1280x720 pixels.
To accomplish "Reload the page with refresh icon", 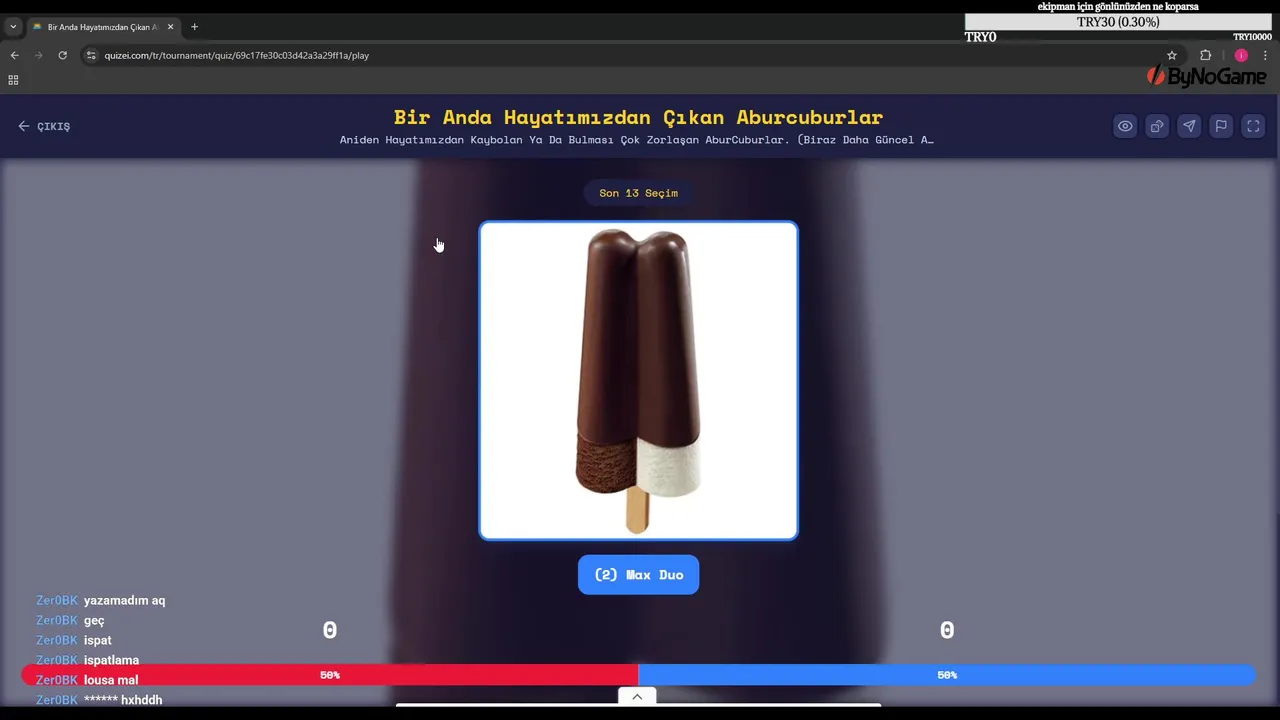I will click(x=62, y=55).
